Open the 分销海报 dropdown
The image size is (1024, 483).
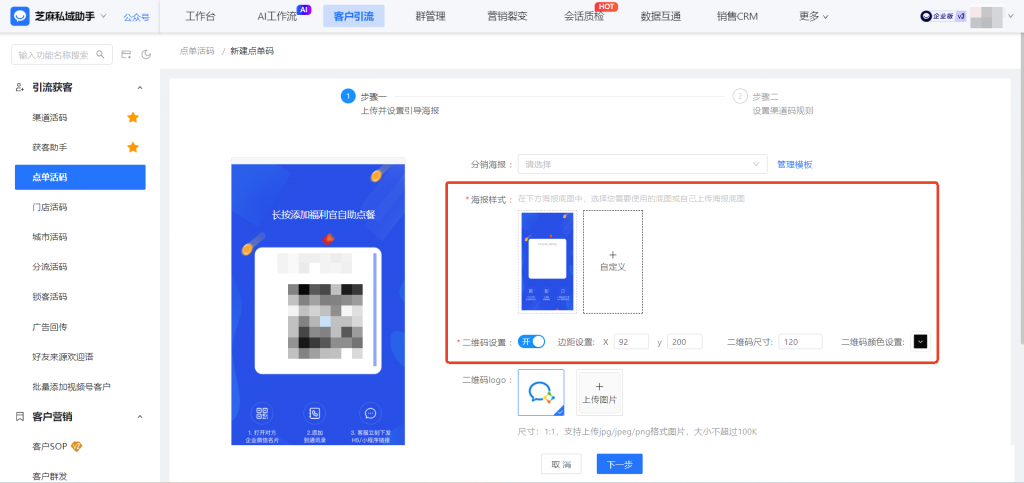[643, 164]
